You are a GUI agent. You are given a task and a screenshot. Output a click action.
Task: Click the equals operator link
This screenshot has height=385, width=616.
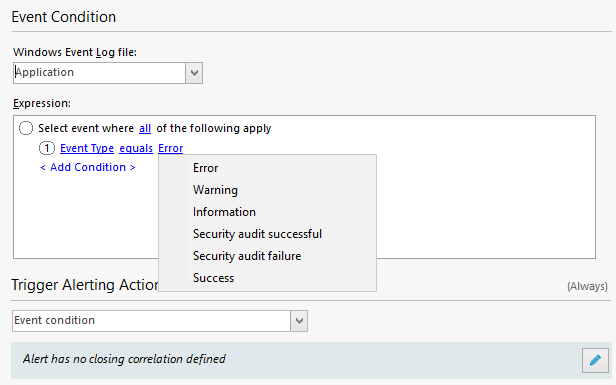pyautogui.click(x=136, y=148)
